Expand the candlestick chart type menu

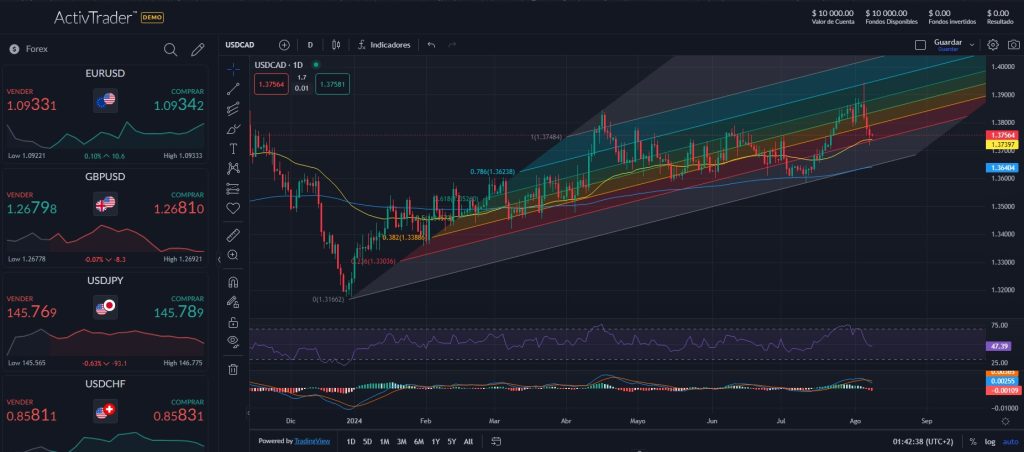tap(336, 45)
